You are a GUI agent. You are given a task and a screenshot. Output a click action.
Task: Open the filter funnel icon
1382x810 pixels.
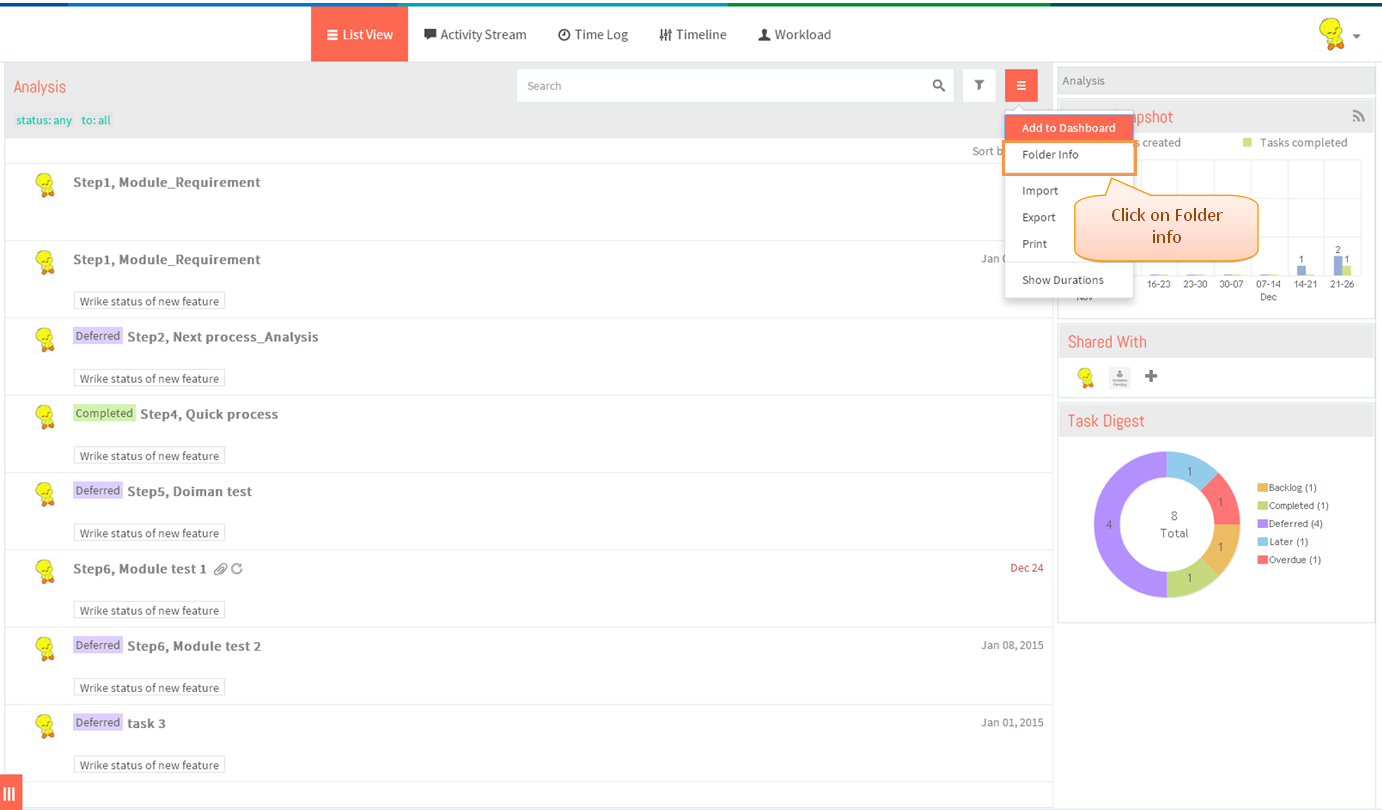click(979, 86)
